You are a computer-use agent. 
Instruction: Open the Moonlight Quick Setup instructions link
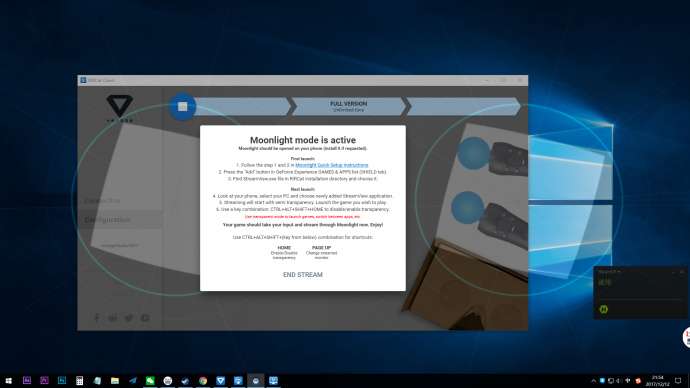[x=331, y=165]
